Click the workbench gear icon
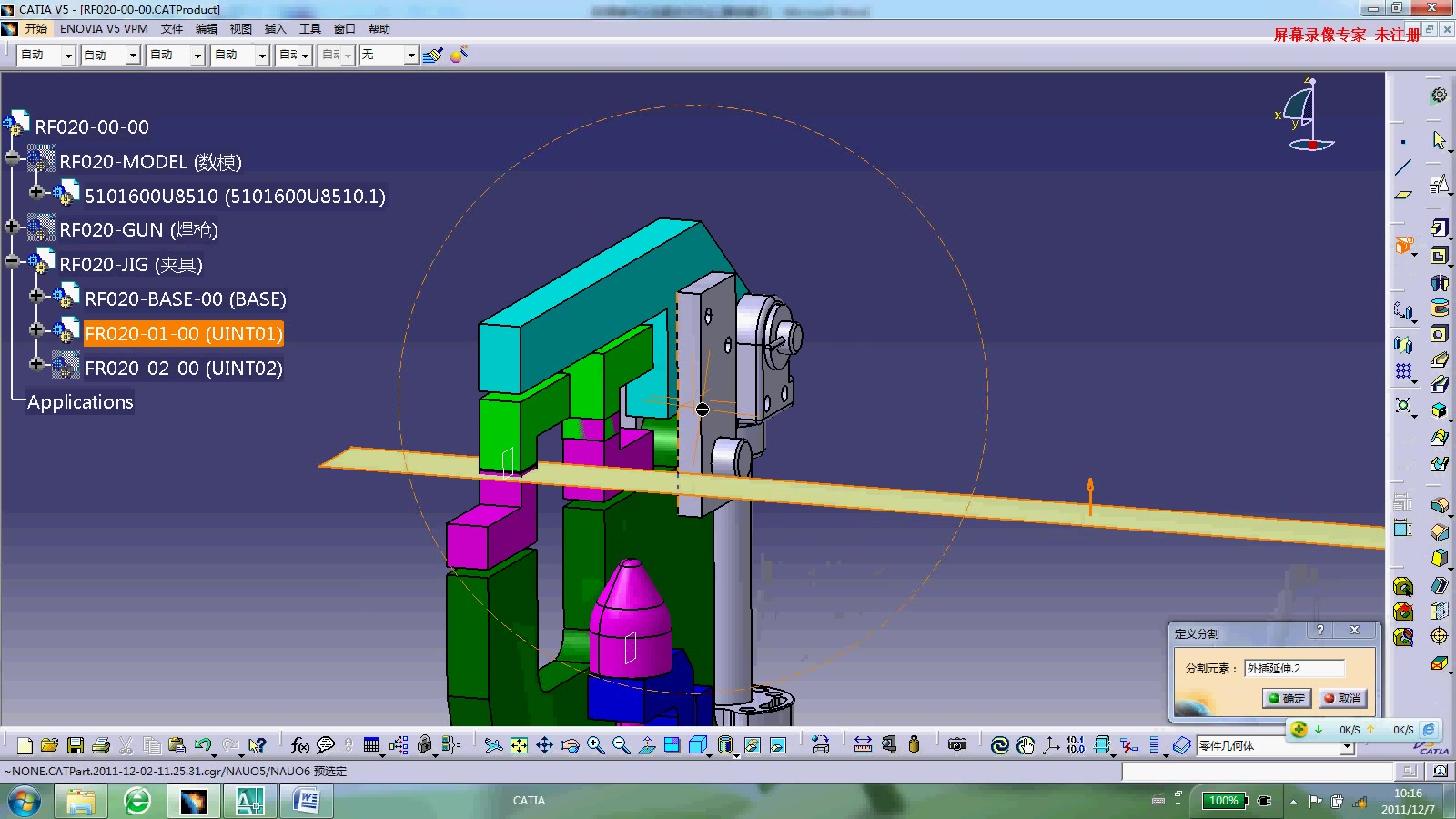The image size is (1456, 819). [1439, 96]
